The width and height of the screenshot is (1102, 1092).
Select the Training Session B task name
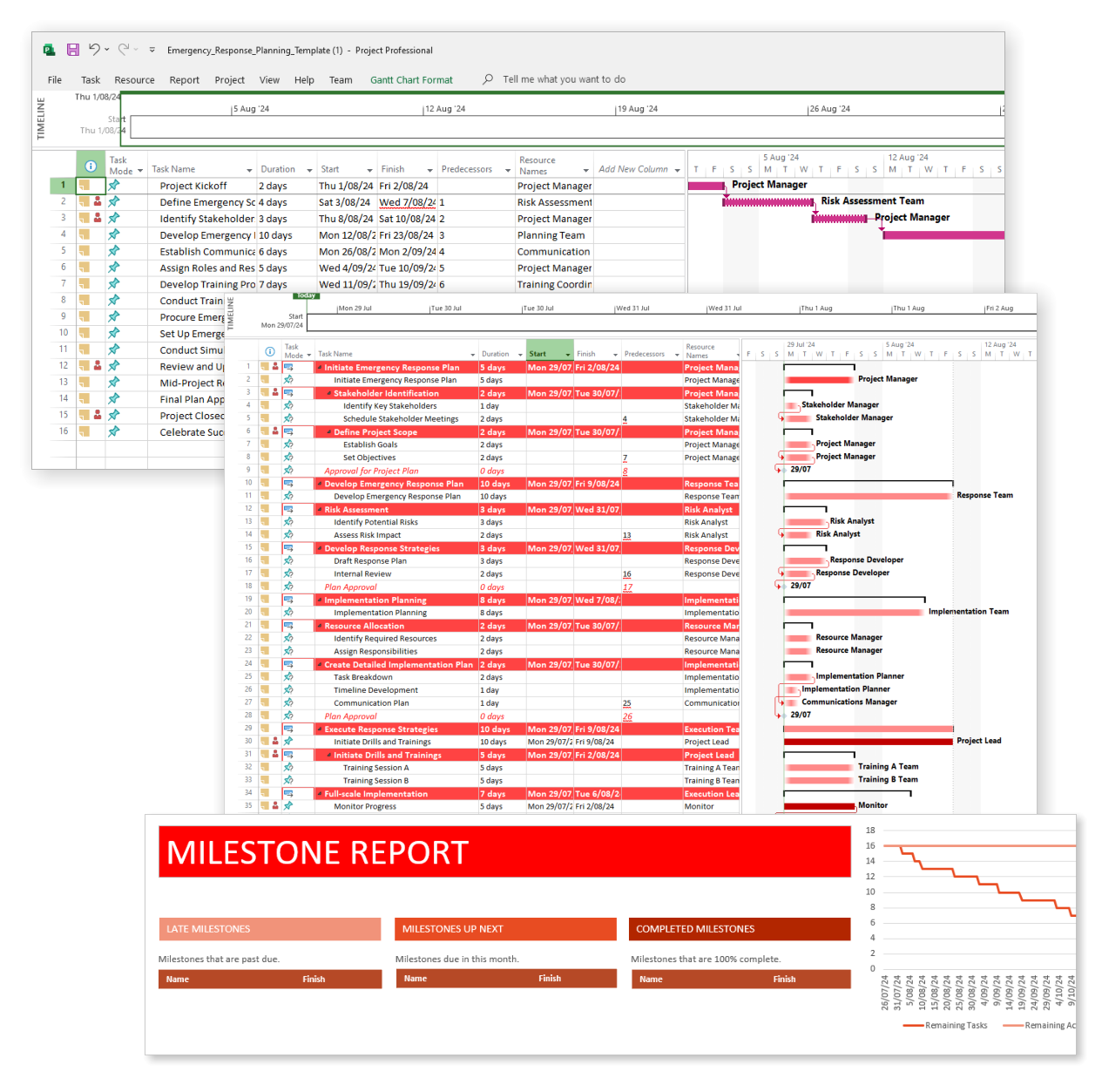tap(375, 781)
